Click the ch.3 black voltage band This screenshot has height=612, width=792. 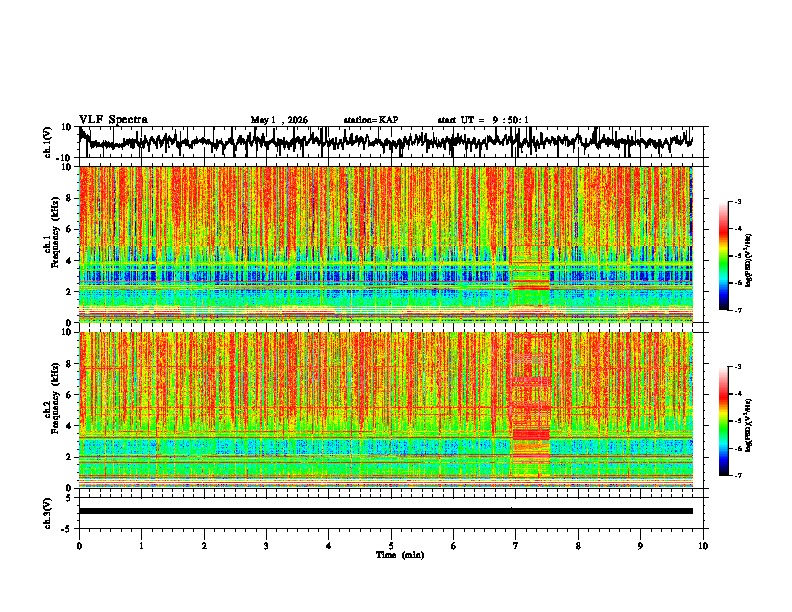pyautogui.click(x=385, y=511)
